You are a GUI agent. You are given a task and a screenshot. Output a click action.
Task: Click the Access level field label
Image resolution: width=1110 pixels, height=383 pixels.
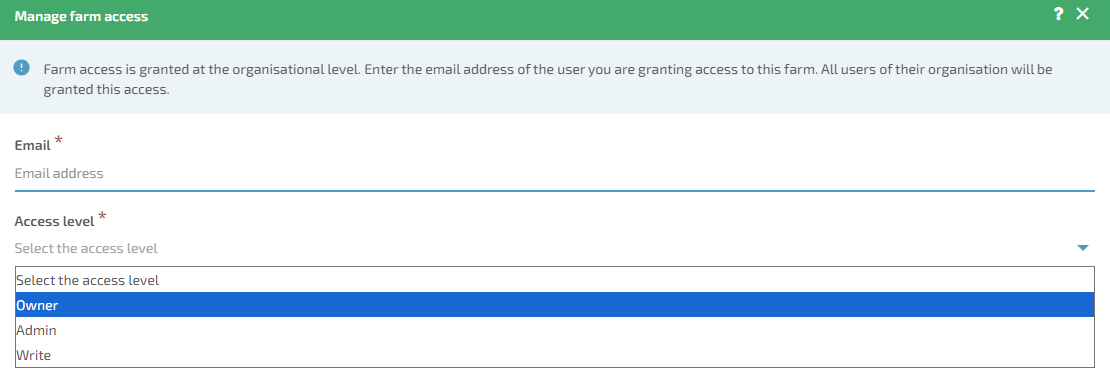[x=55, y=221]
